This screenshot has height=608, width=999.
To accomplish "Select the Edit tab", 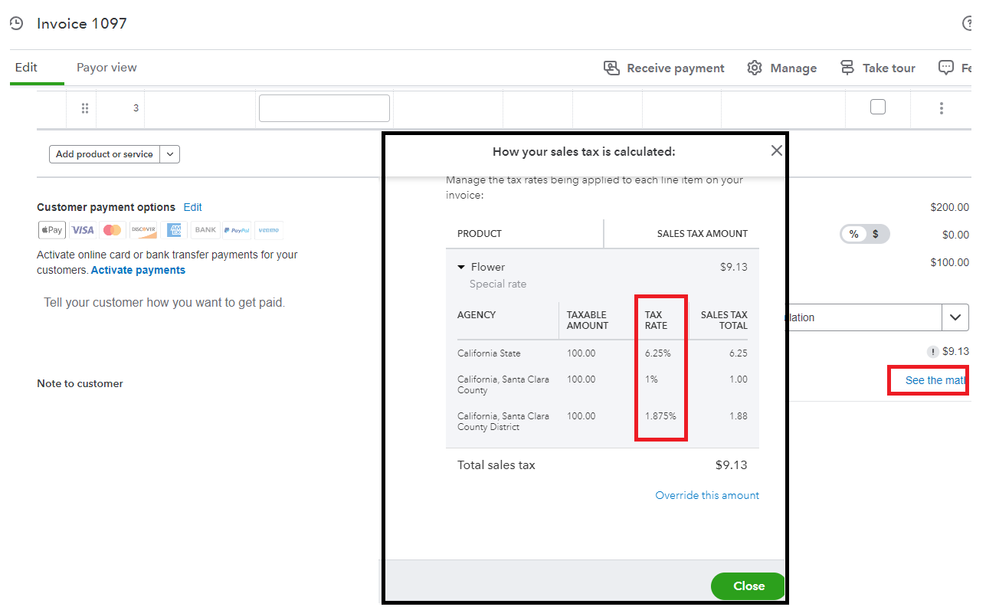I will (x=26, y=68).
